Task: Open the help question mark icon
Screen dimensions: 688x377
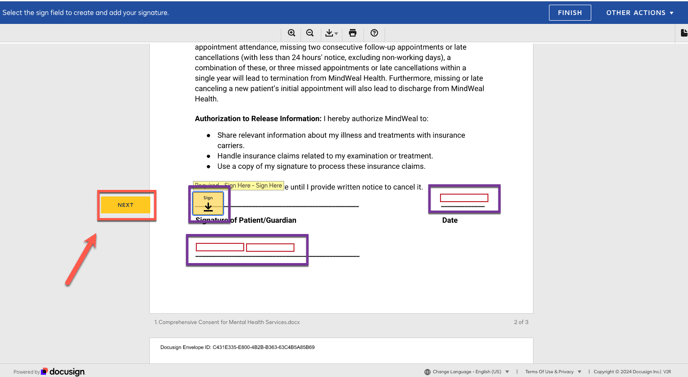Action: click(374, 33)
